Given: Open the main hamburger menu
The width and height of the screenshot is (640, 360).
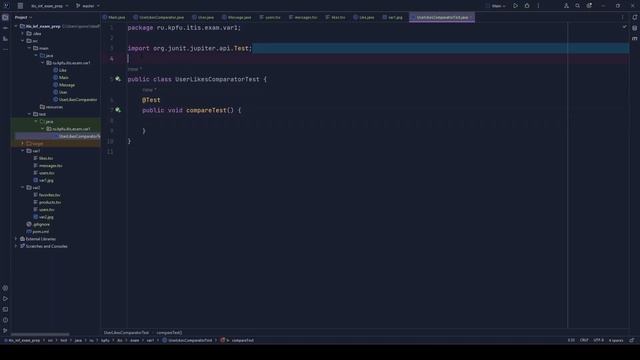Looking at the screenshot, I should tap(20, 6).
